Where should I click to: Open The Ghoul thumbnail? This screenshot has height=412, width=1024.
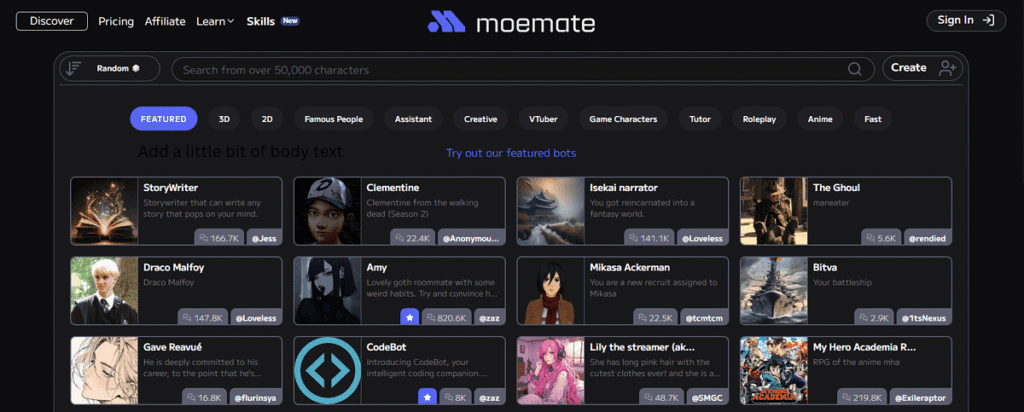tap(775, 211)
